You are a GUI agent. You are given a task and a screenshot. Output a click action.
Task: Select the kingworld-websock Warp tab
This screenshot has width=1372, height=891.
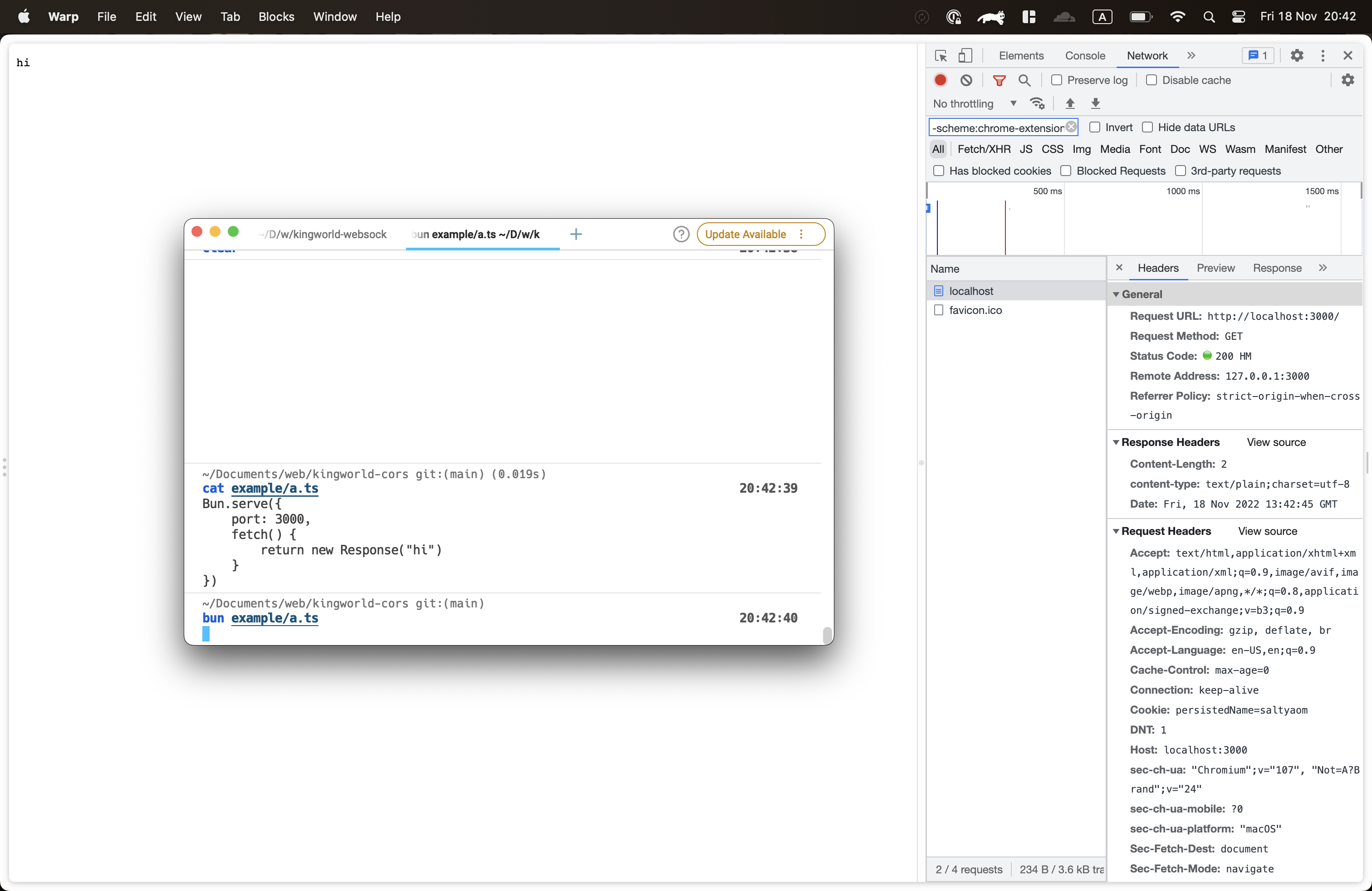coord(323,234)
